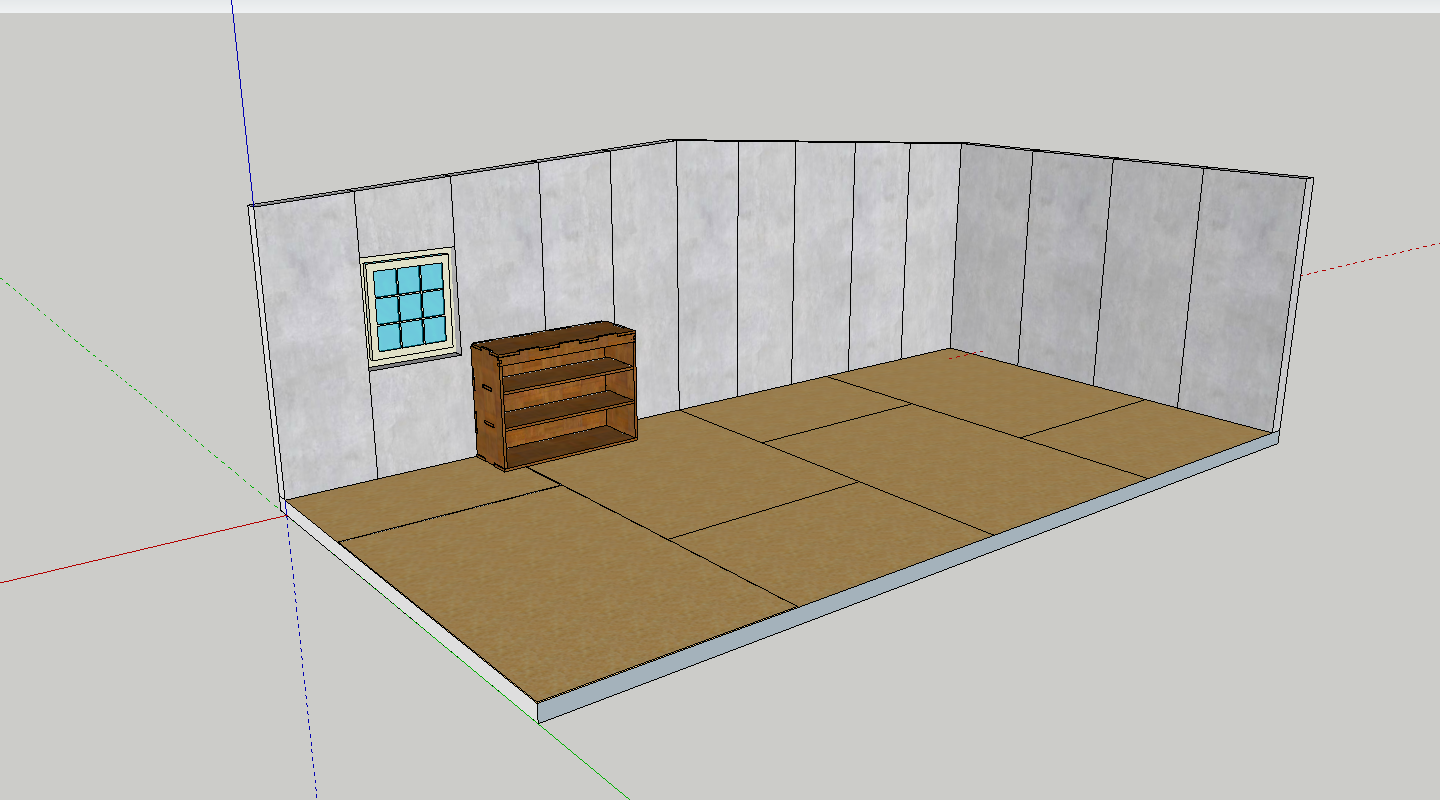Select the top-left blue window pane
This screenshot has height=800, width=1440.
click(x=385, y=282)
